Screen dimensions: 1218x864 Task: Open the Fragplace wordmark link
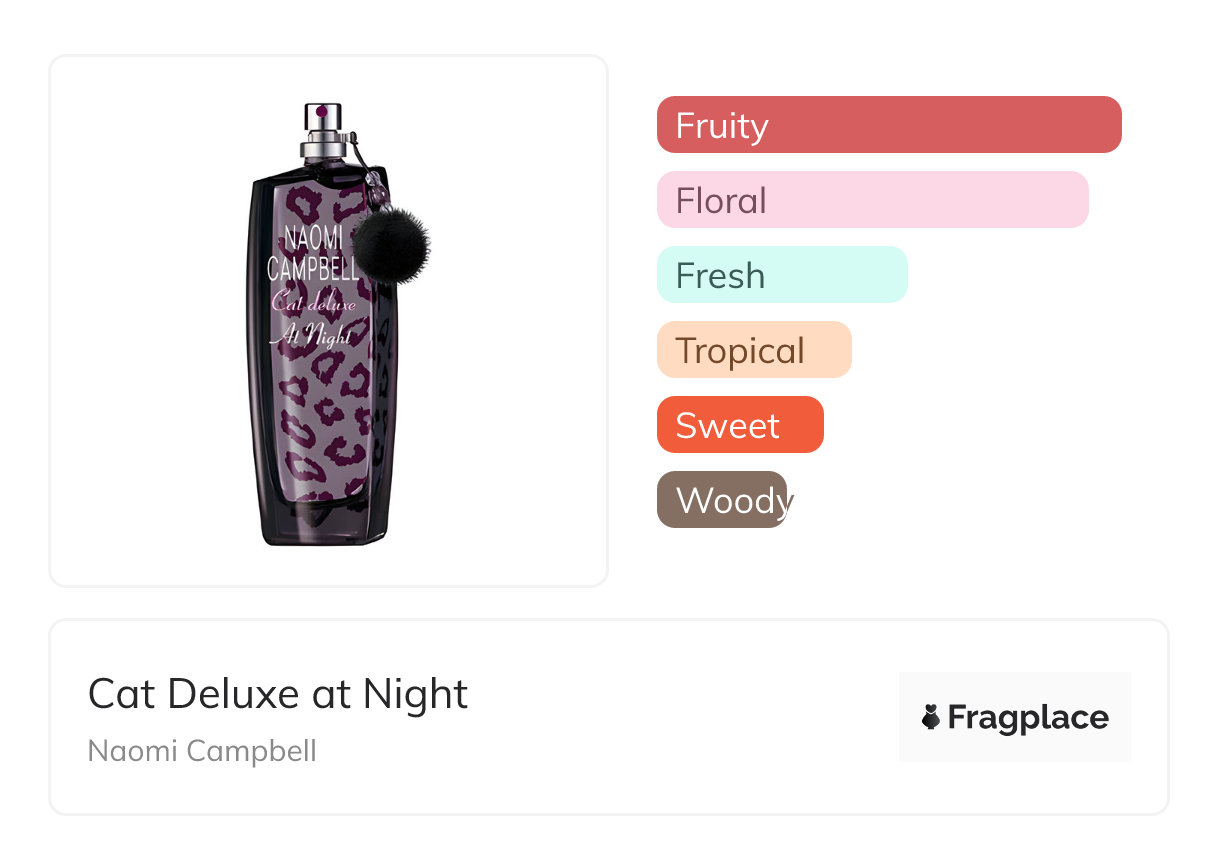(1027, 718)
